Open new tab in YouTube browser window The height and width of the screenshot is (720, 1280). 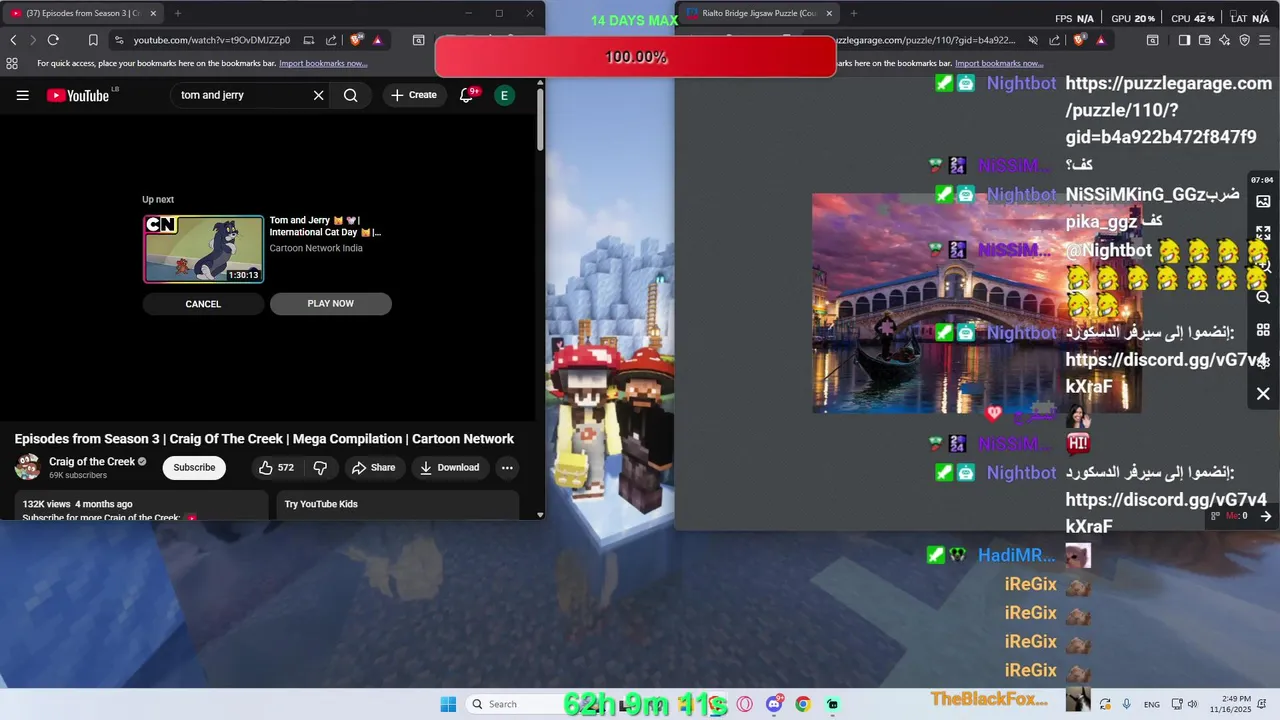(x=178, y=13)
